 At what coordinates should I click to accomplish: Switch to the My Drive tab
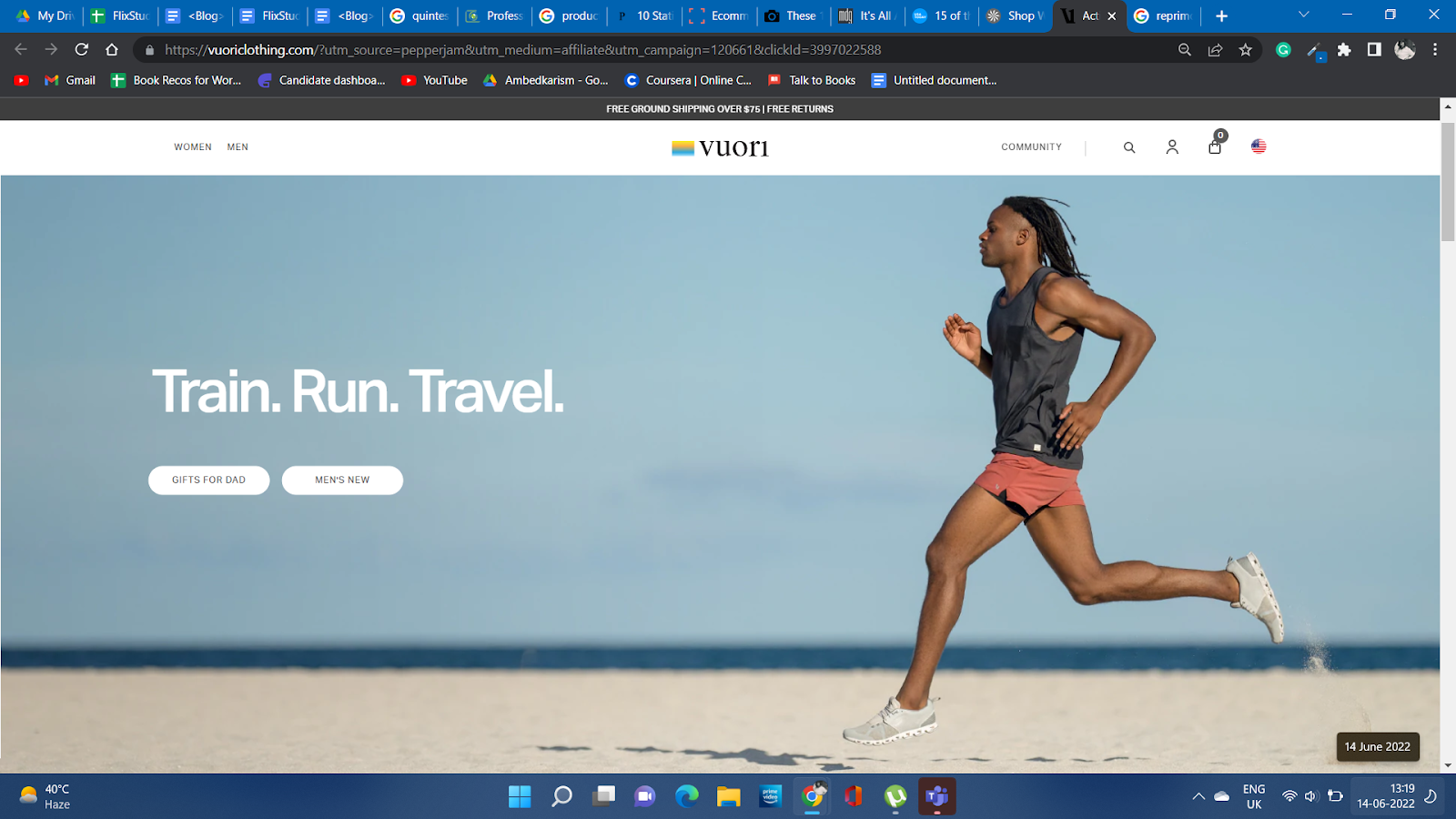(44, 15)
